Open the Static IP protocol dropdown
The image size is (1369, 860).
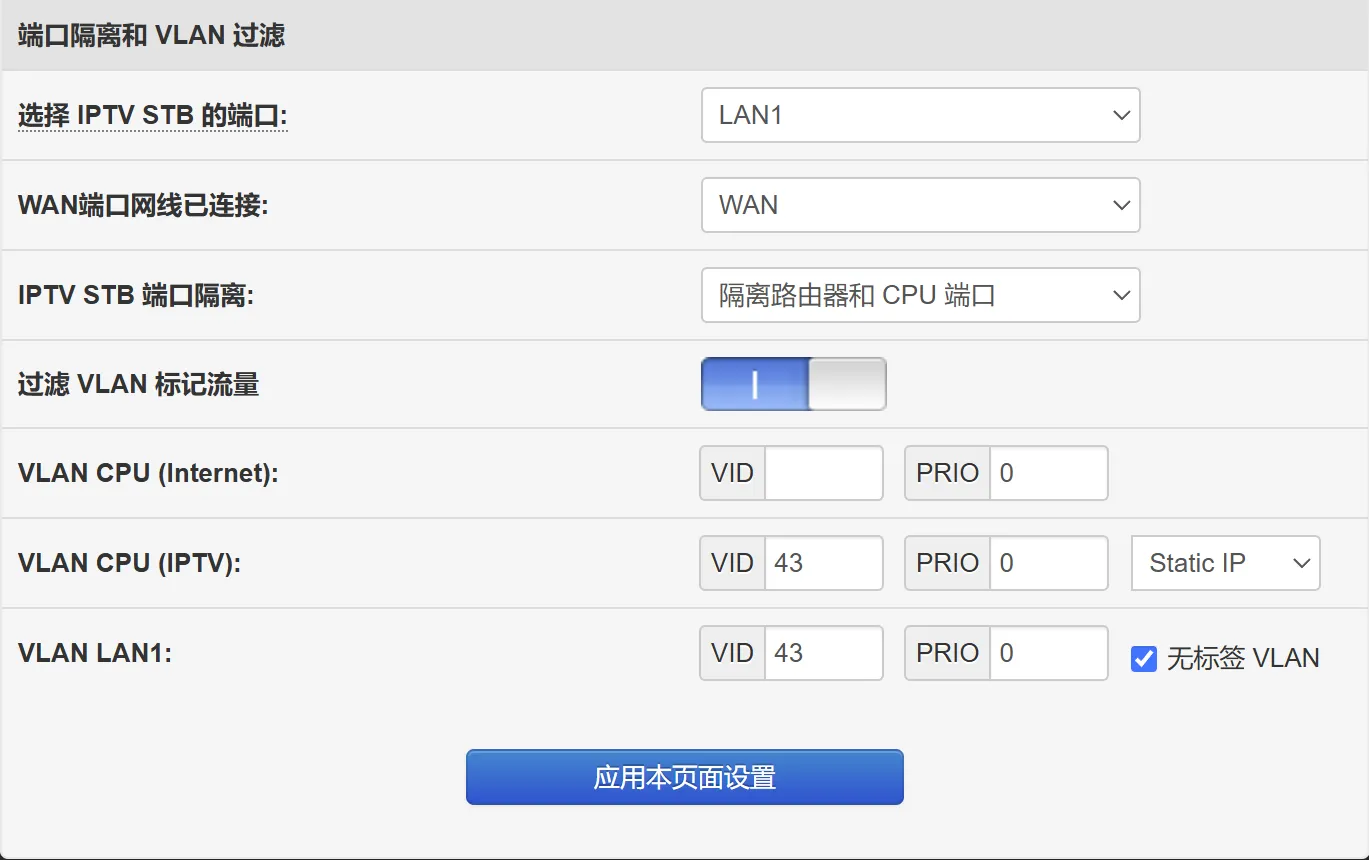[x=1224, y=563]
